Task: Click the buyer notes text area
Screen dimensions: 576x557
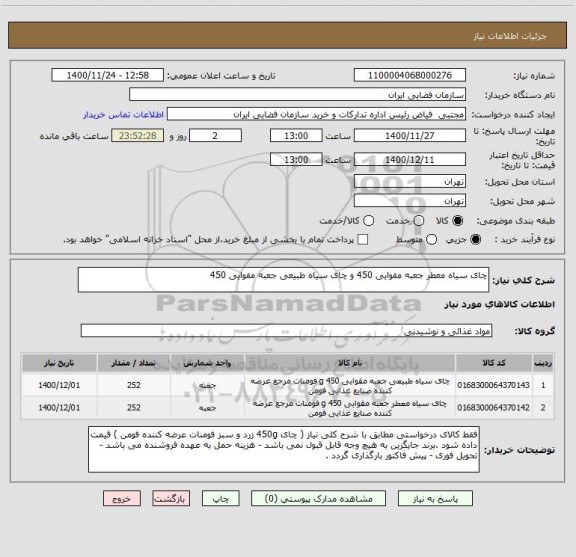Action: coord(284,449)
